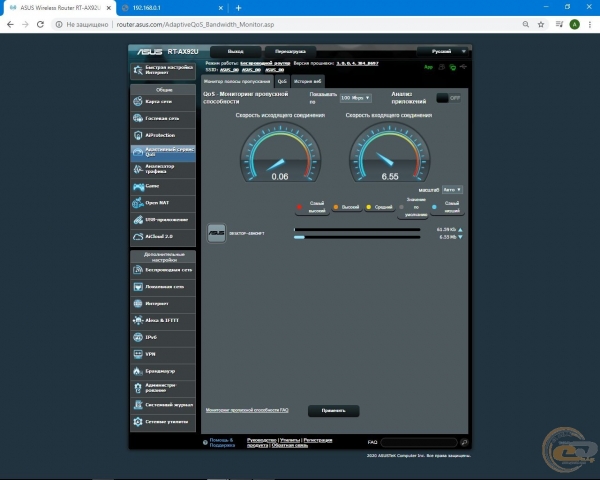Image resolution: width=600 pixels, height=480 pixels.
Task: Open the Network Tools (Сетевые утилиты)
Action: (163, 422)
